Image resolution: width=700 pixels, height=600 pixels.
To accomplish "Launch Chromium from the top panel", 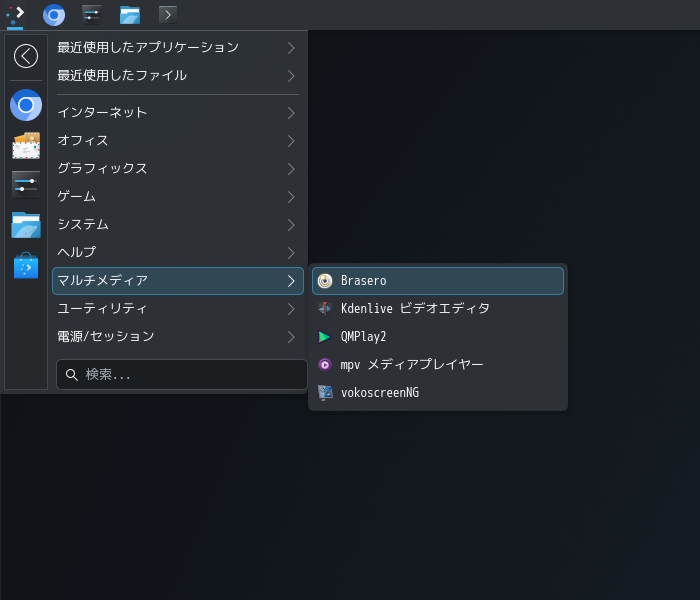I will [x=54, y=15].
